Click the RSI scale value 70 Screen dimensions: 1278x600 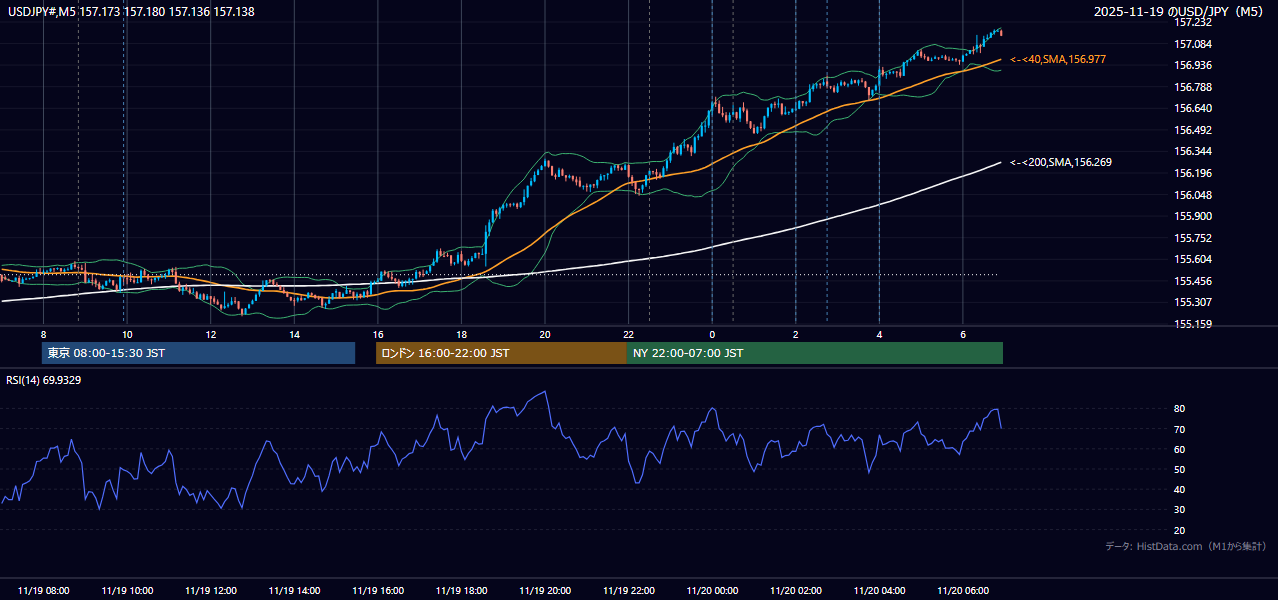coord(1180,429)
